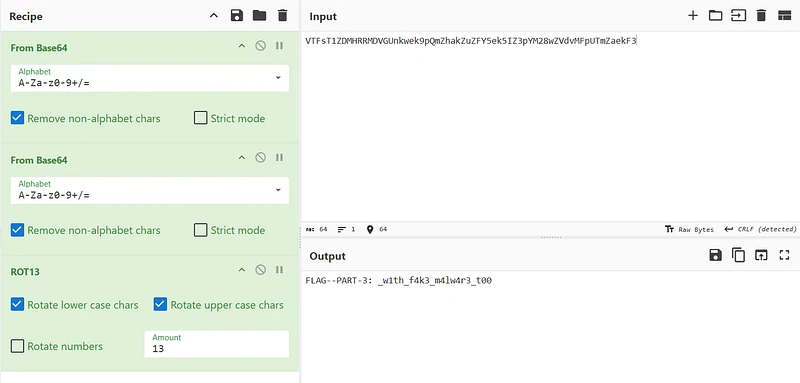The width and height of the screenshot is (800, 383).
Task: Toggle Remove non-alphabet chars in second Base64
Action: 17,230
